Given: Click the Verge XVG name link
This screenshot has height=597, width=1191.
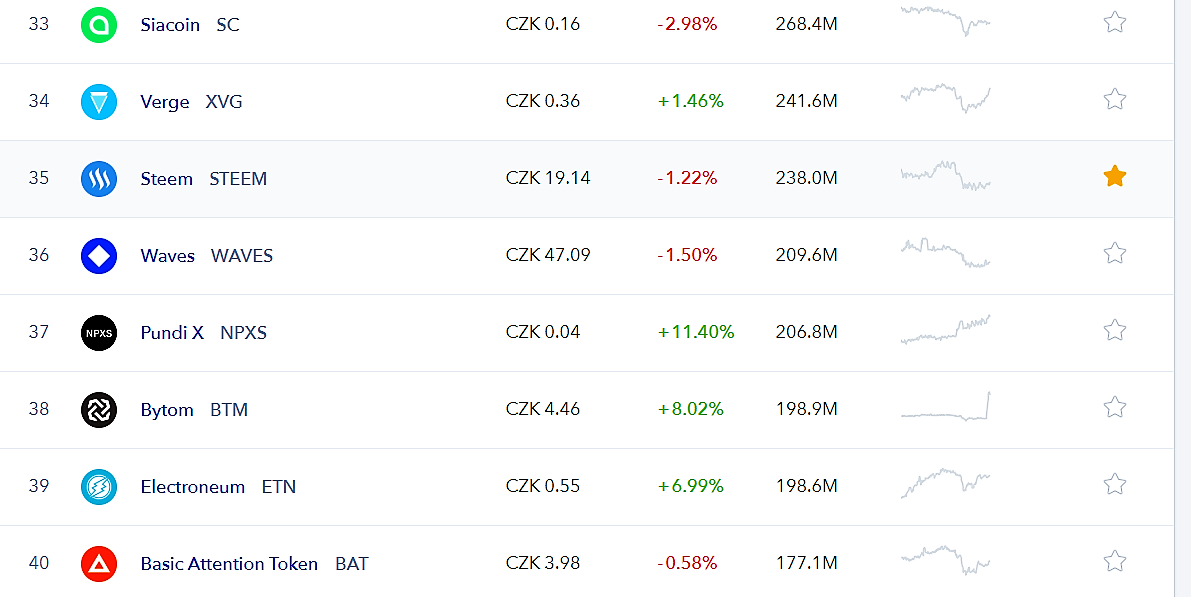Looking at the screenshot, I should point(165,102).
